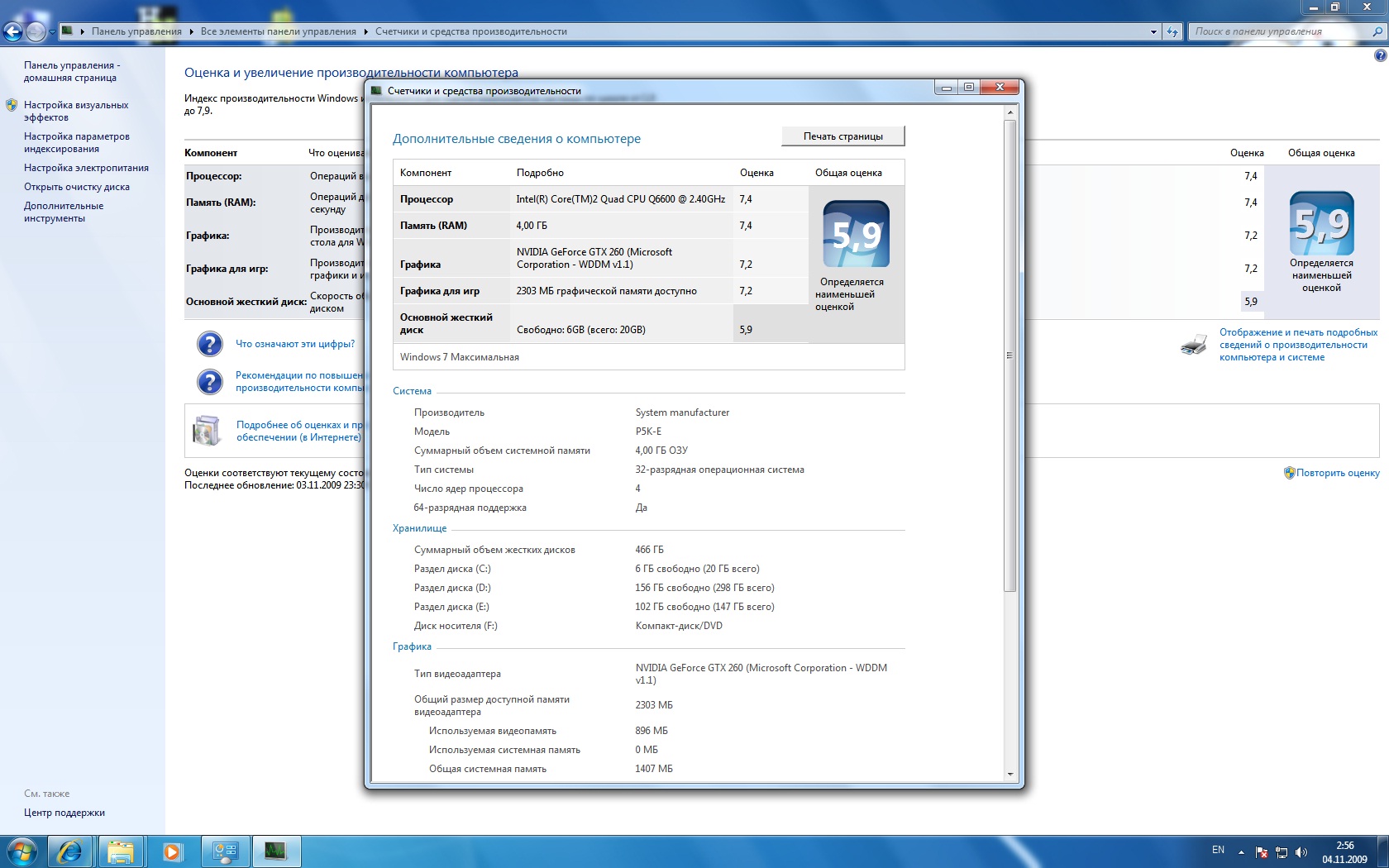
Task: Click software box icon beside 'Подробнее об оценках'
Action: coord(207,431)
